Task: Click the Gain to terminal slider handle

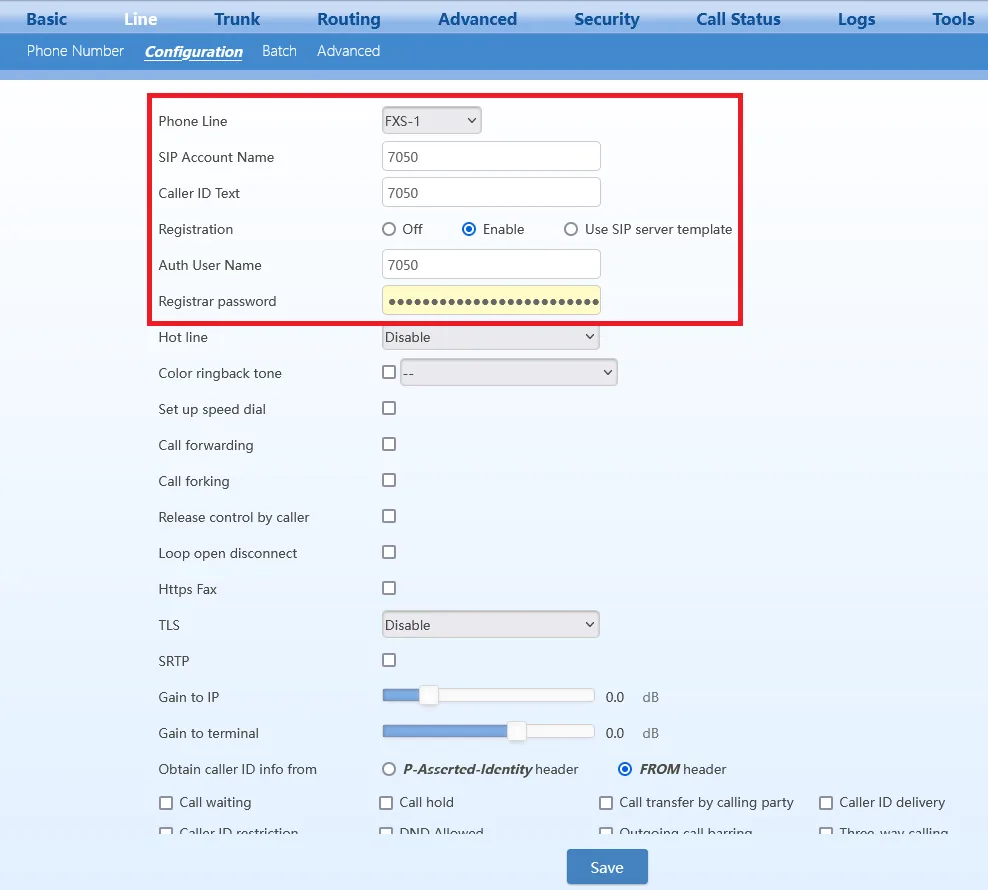Action: pos(517,731)
